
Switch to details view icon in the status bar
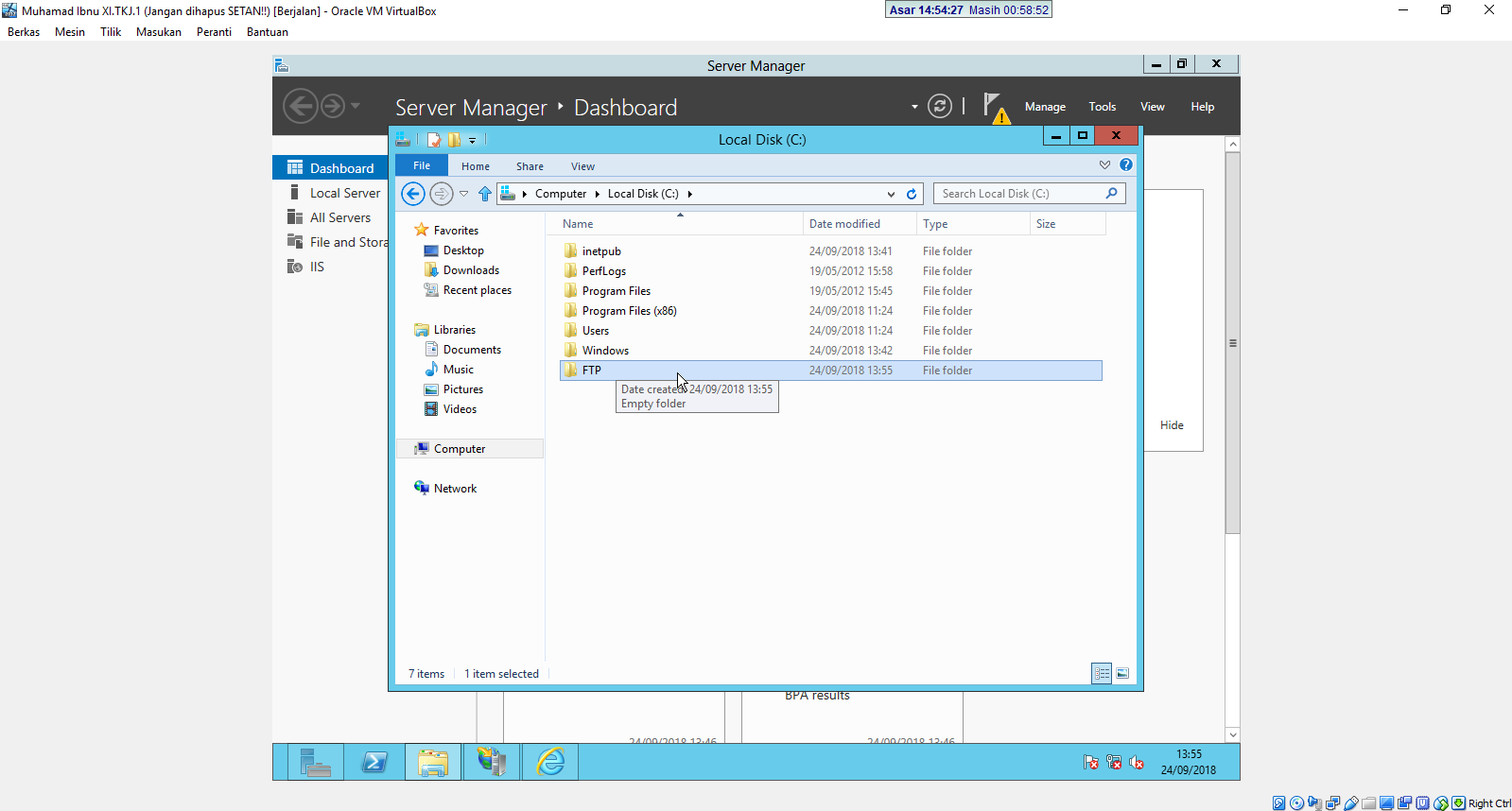1102,673
